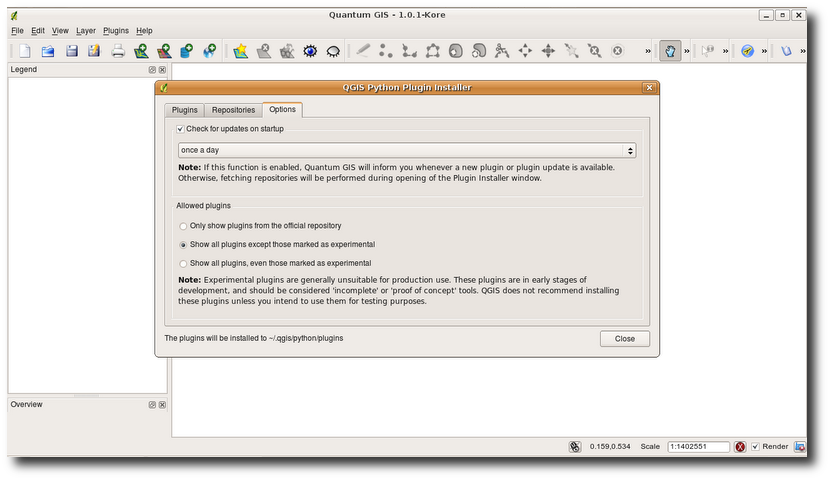The width and height of the screenshot is (830, 480).
Task: Open the View menu
Action: [60, 31]
